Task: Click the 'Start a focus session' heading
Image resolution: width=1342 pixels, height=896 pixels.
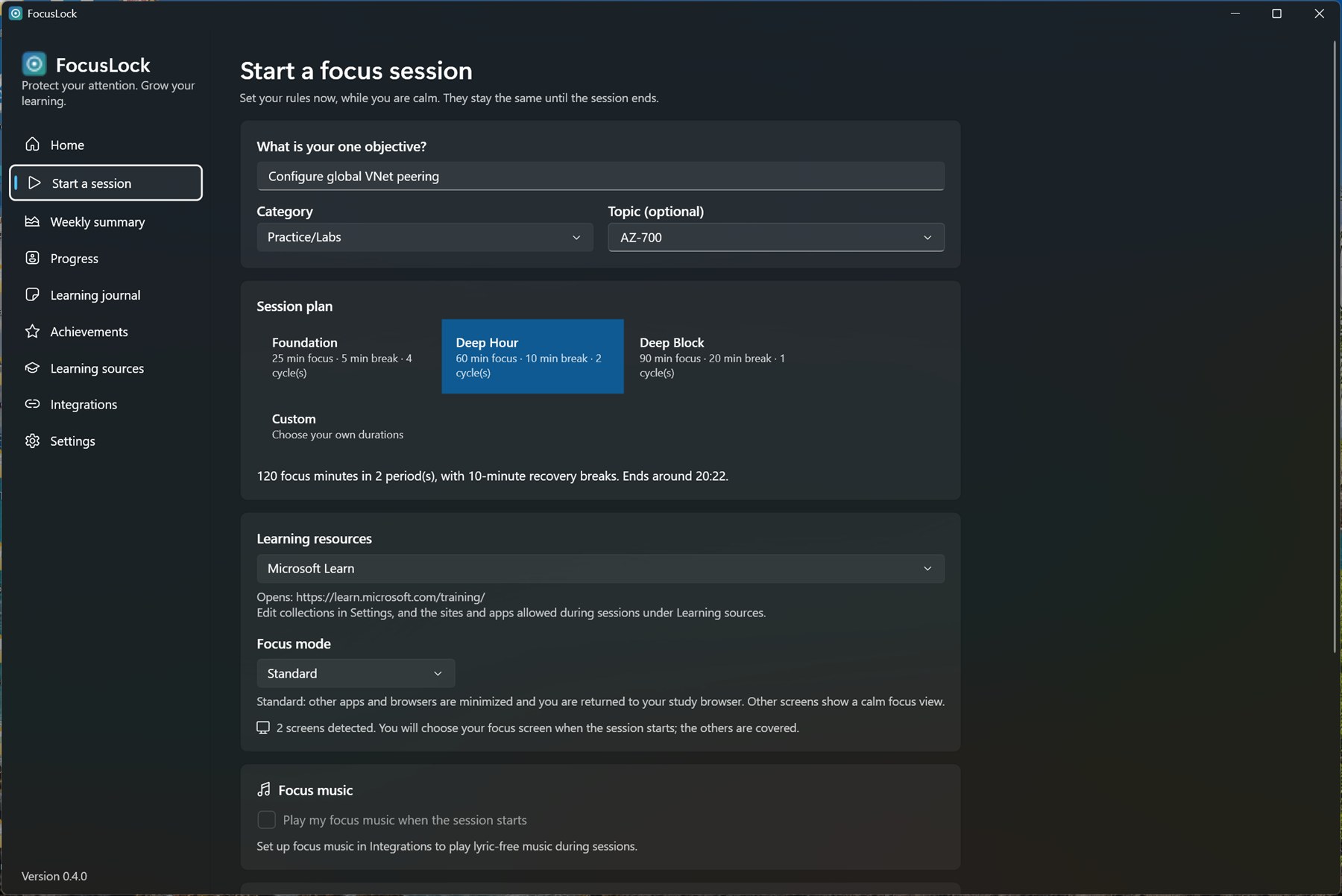Action: (356, 70)
